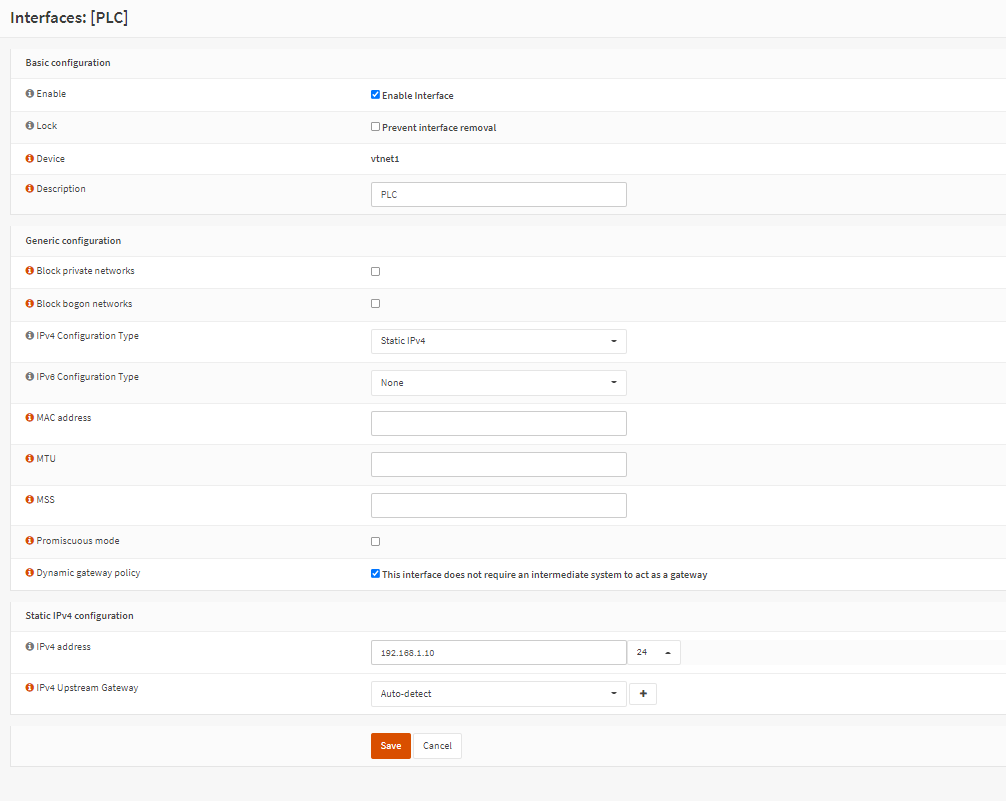Click the plus icon to add a gateway

click(x=643, y=693)
